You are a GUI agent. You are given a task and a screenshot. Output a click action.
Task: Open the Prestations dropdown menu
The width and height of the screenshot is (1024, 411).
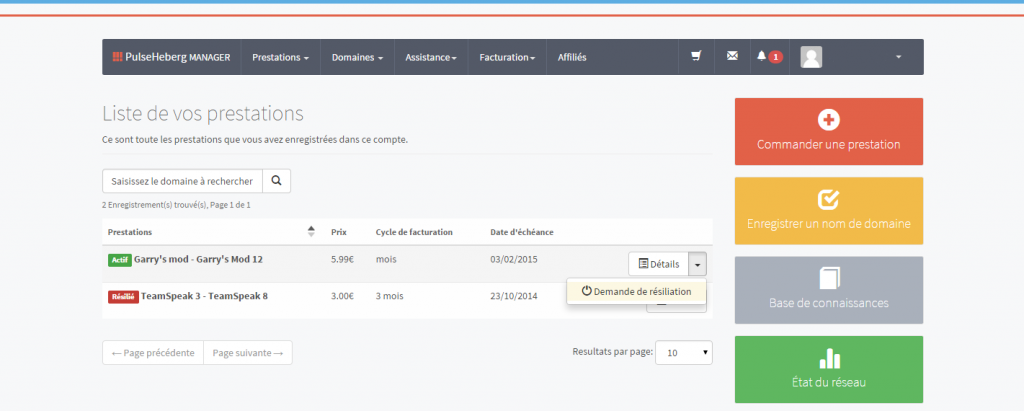click(x=280, y=57)
